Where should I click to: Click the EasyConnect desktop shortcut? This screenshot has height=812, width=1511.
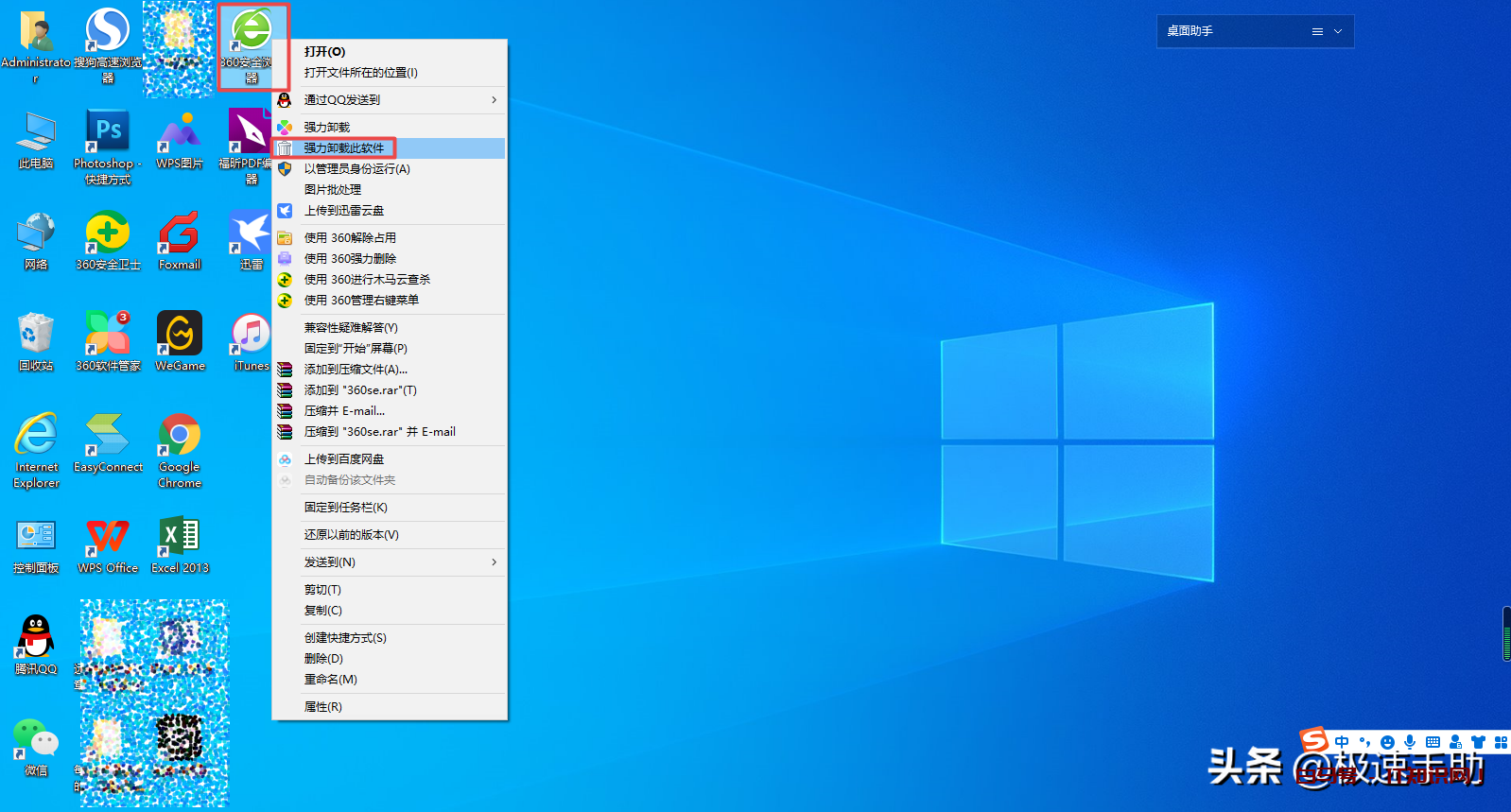108,438
